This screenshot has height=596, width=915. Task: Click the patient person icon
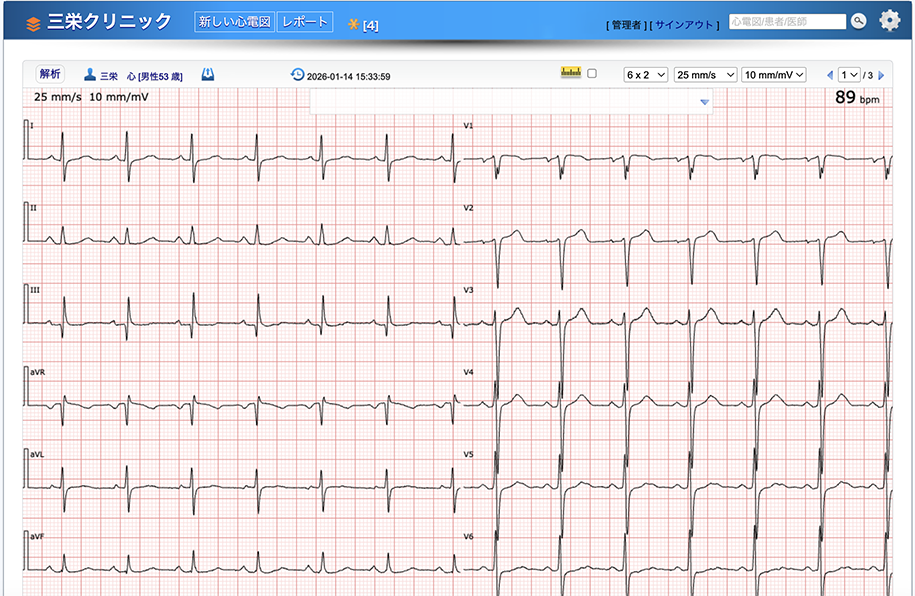pyautogui.click(x=90, y=75)
